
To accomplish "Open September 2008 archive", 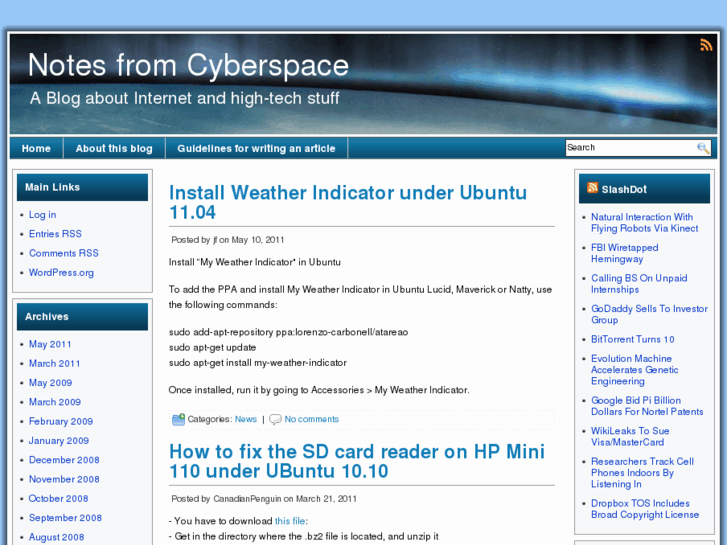I will [65, 518].
